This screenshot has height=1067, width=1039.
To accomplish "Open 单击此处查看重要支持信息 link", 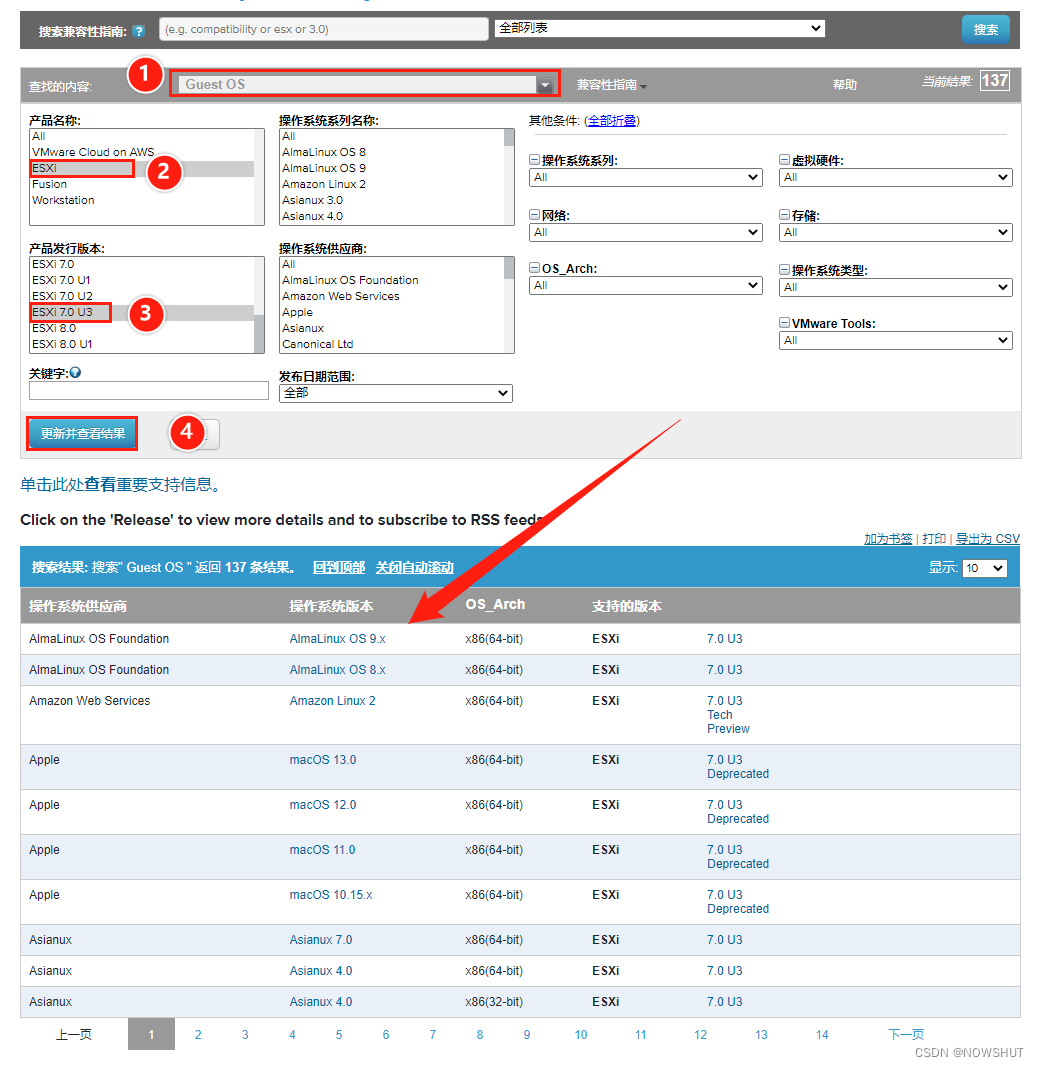I will pos(119,485).
